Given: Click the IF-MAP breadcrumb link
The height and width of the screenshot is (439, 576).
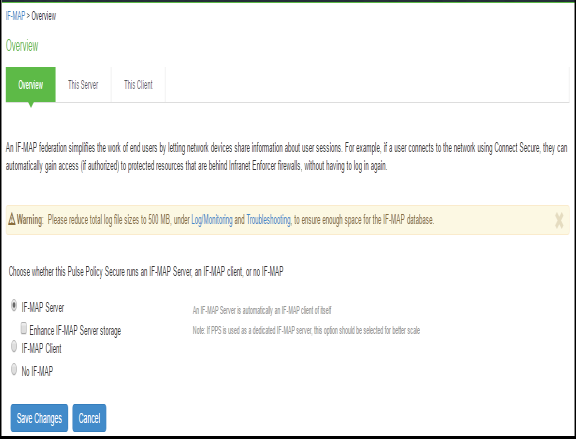Looking at the screenshot, I should coord(15,16).
